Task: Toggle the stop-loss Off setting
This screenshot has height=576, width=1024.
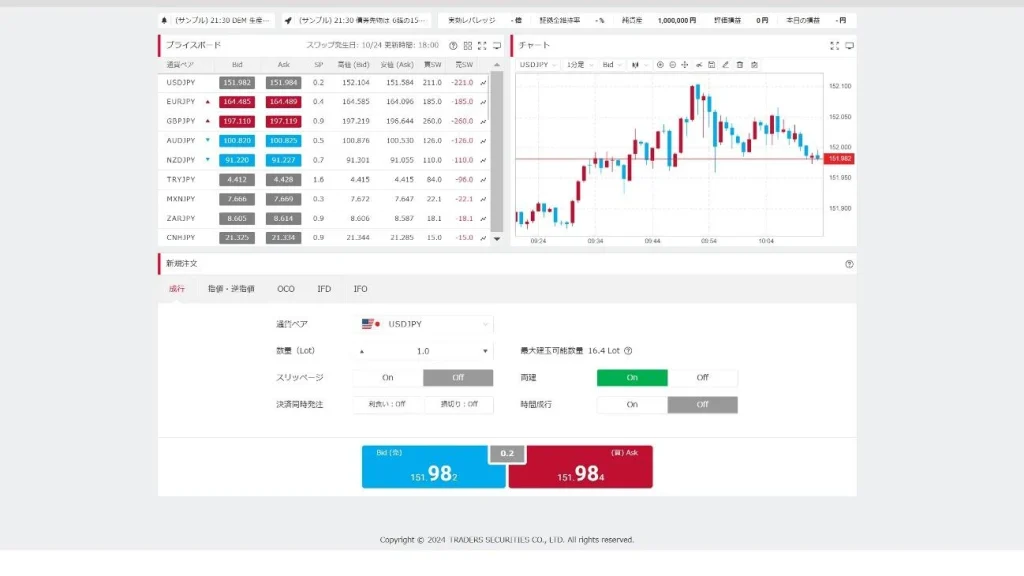Action: click(459, 404)
